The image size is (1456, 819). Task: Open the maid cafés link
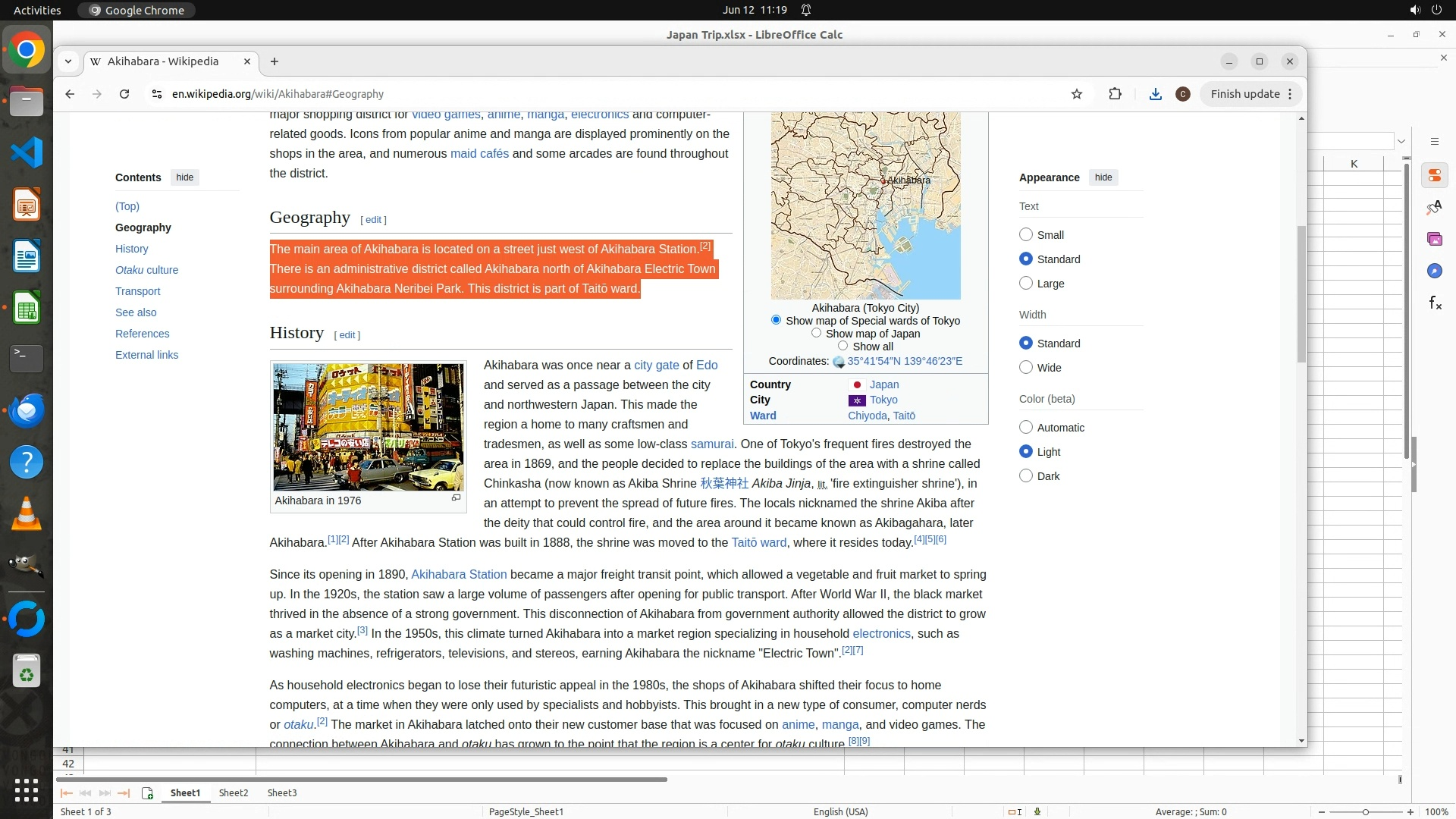[479, 153]
